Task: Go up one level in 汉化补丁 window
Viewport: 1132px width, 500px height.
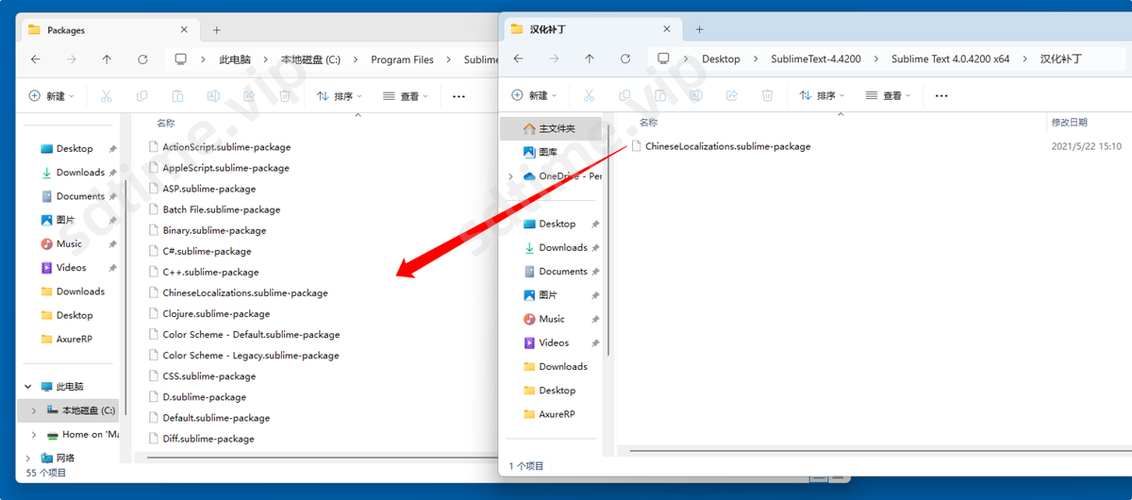Action: 589,59
